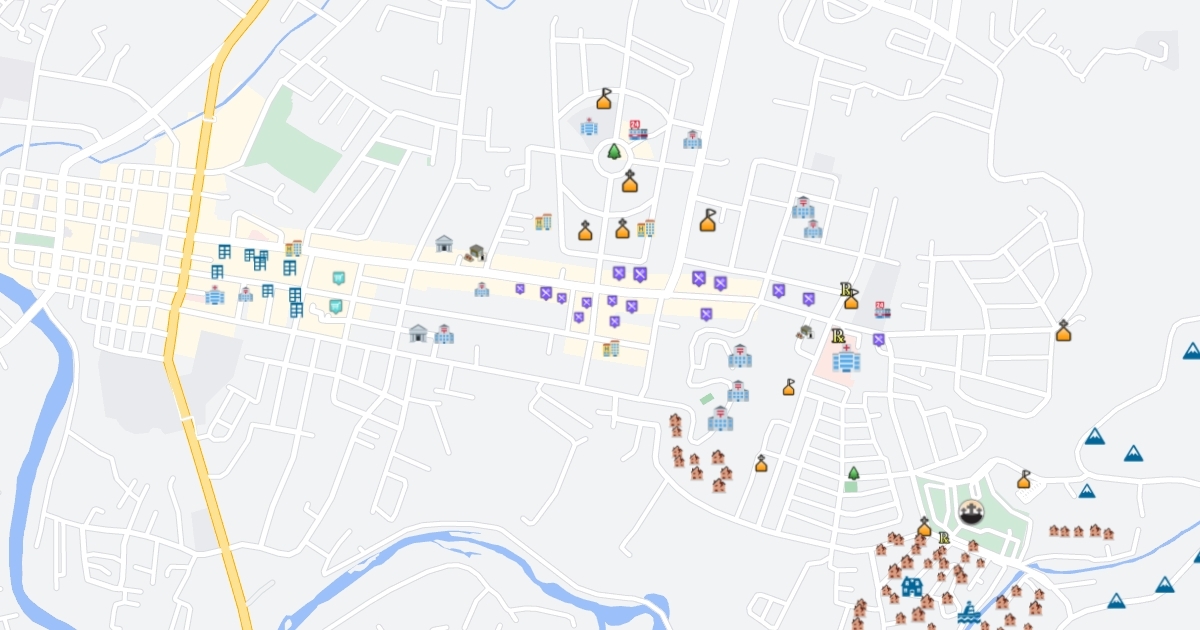
Task: Click the green tree icon above small park square
Action: coord(853,473)
